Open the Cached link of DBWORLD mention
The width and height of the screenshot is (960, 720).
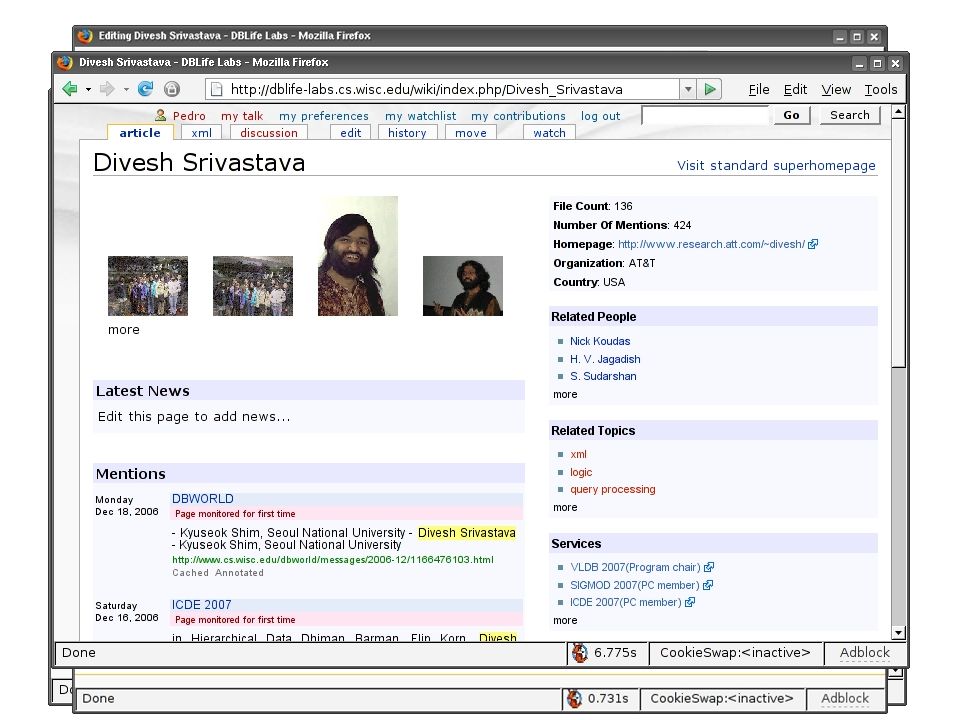click(190, 573)
